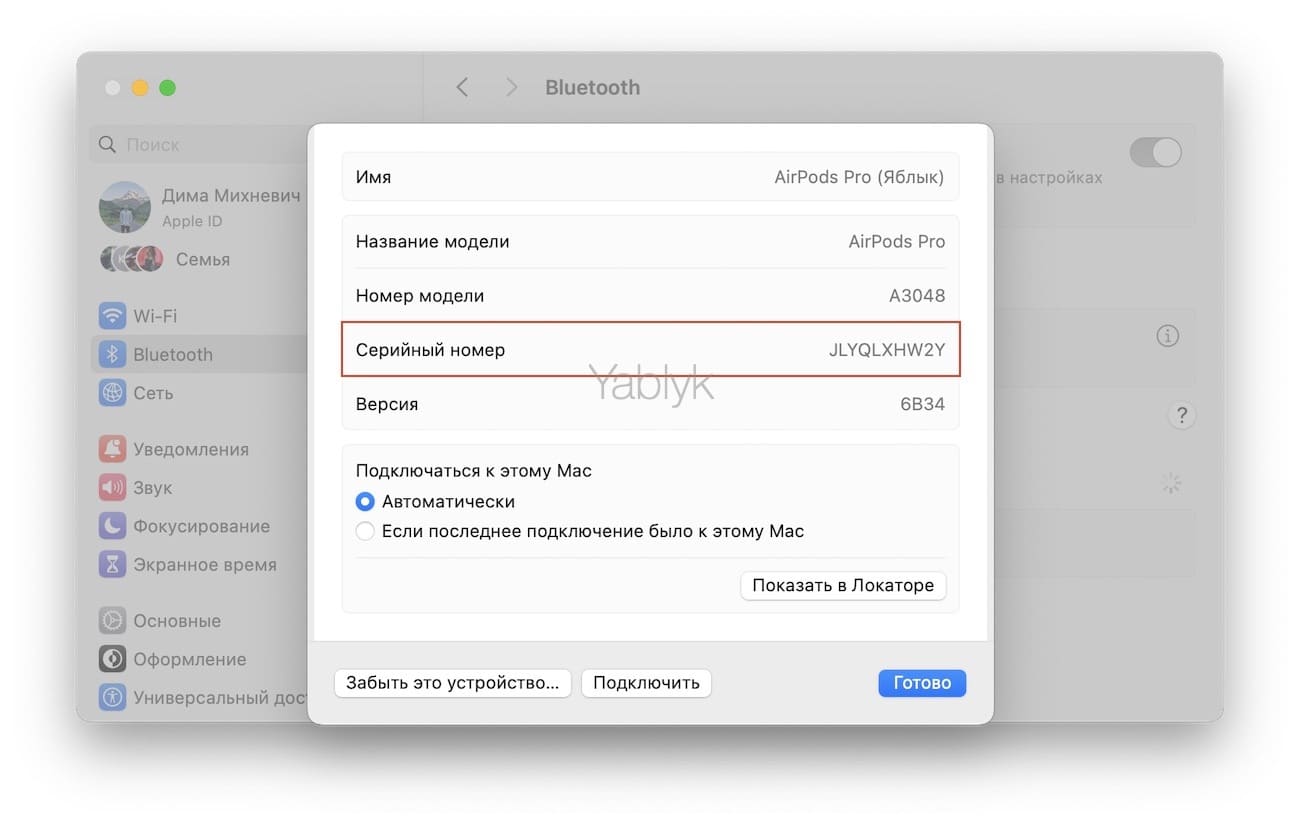
Task: Click the version value 6B34
Action: click(x=922, y=404)
